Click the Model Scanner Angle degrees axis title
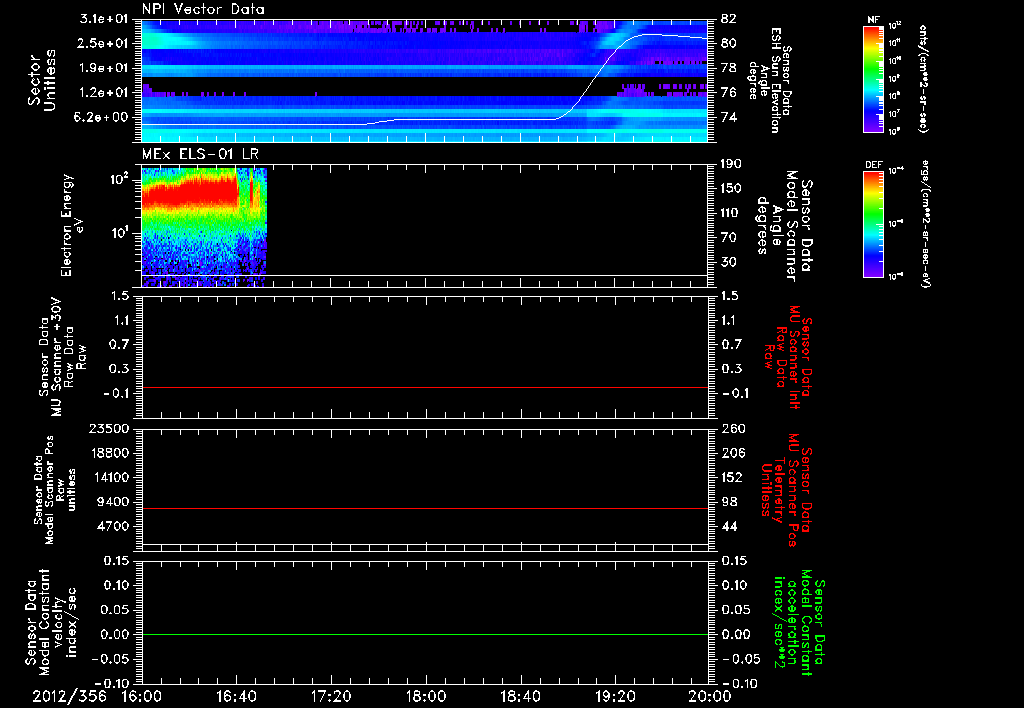 tap(784, 225)
